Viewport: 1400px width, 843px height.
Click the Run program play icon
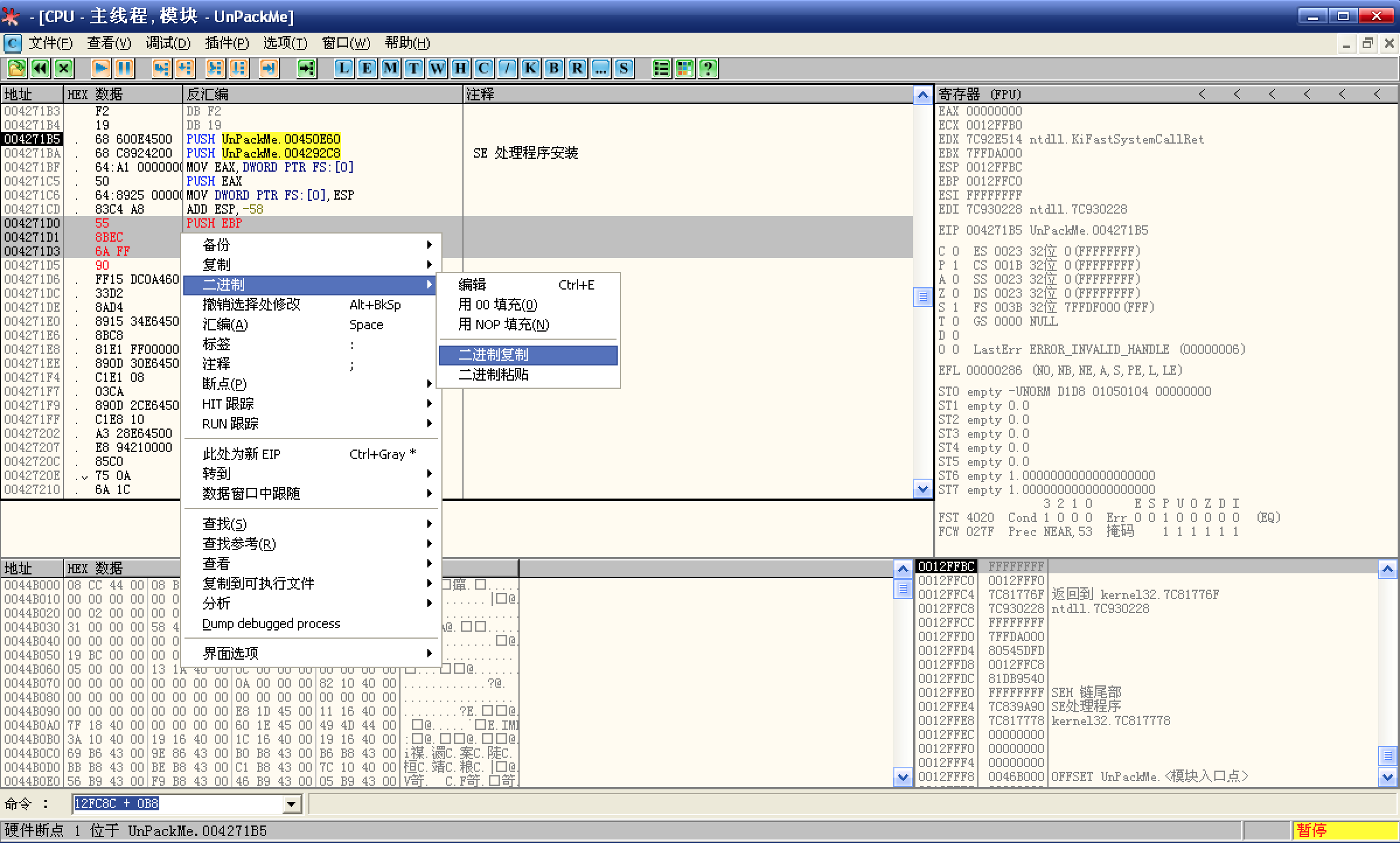100,69
